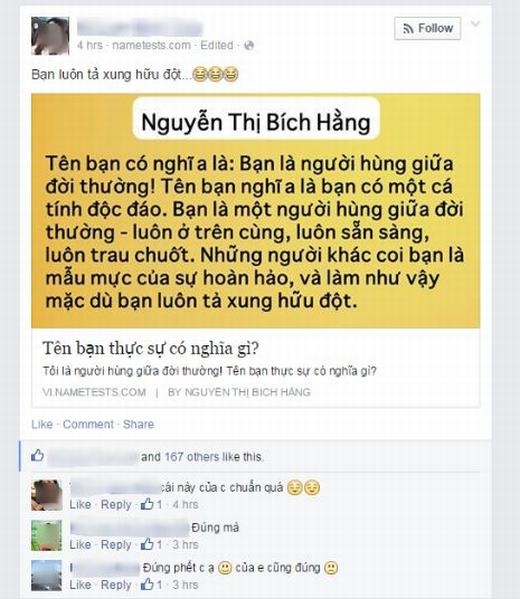
Task: Open the first commenter's avatar
Action: pos(47,495)
